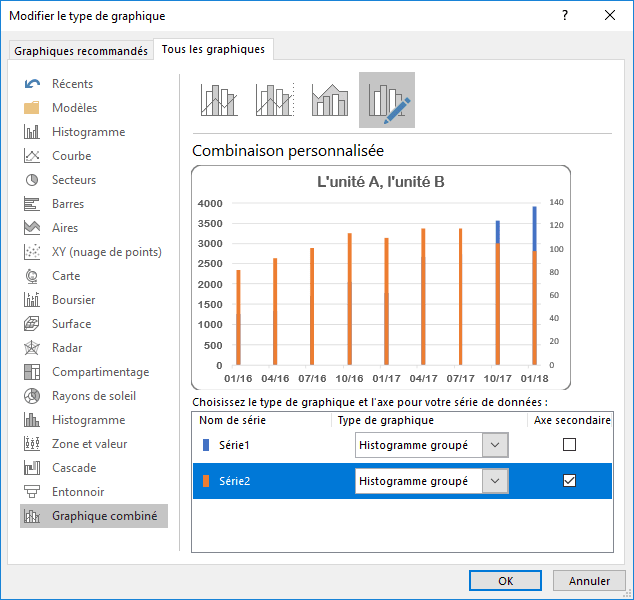Select Aires chart category label
Viewport: 634px width, 600px height.
[65, 228]
